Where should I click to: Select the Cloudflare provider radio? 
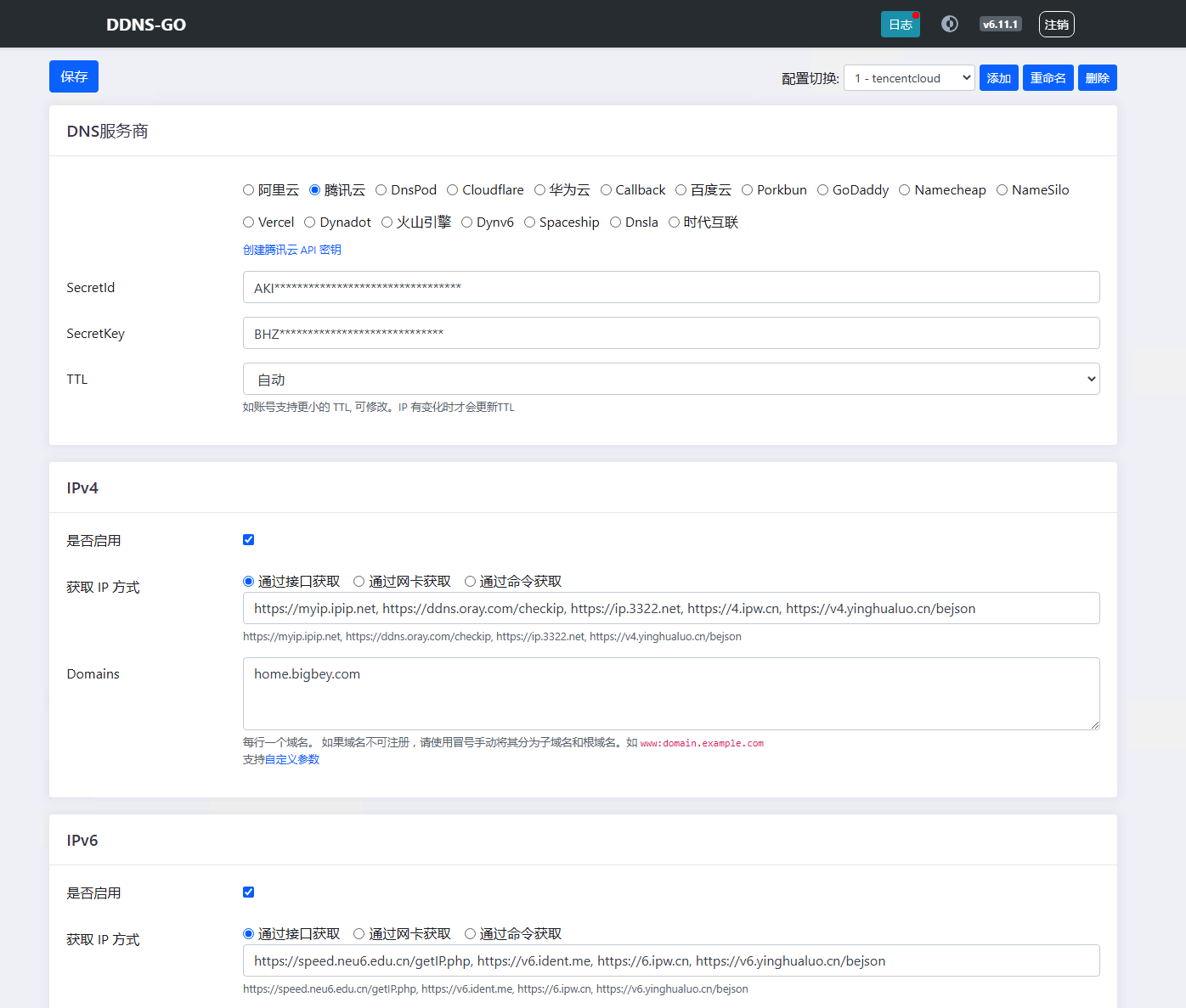453,190
